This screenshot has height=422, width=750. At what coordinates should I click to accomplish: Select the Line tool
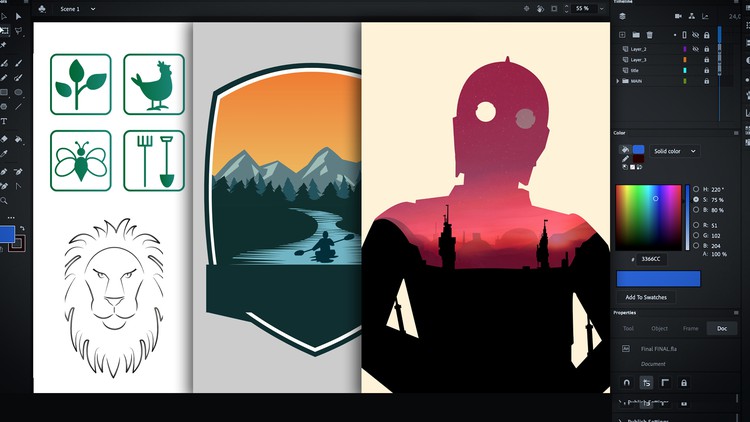18,107
